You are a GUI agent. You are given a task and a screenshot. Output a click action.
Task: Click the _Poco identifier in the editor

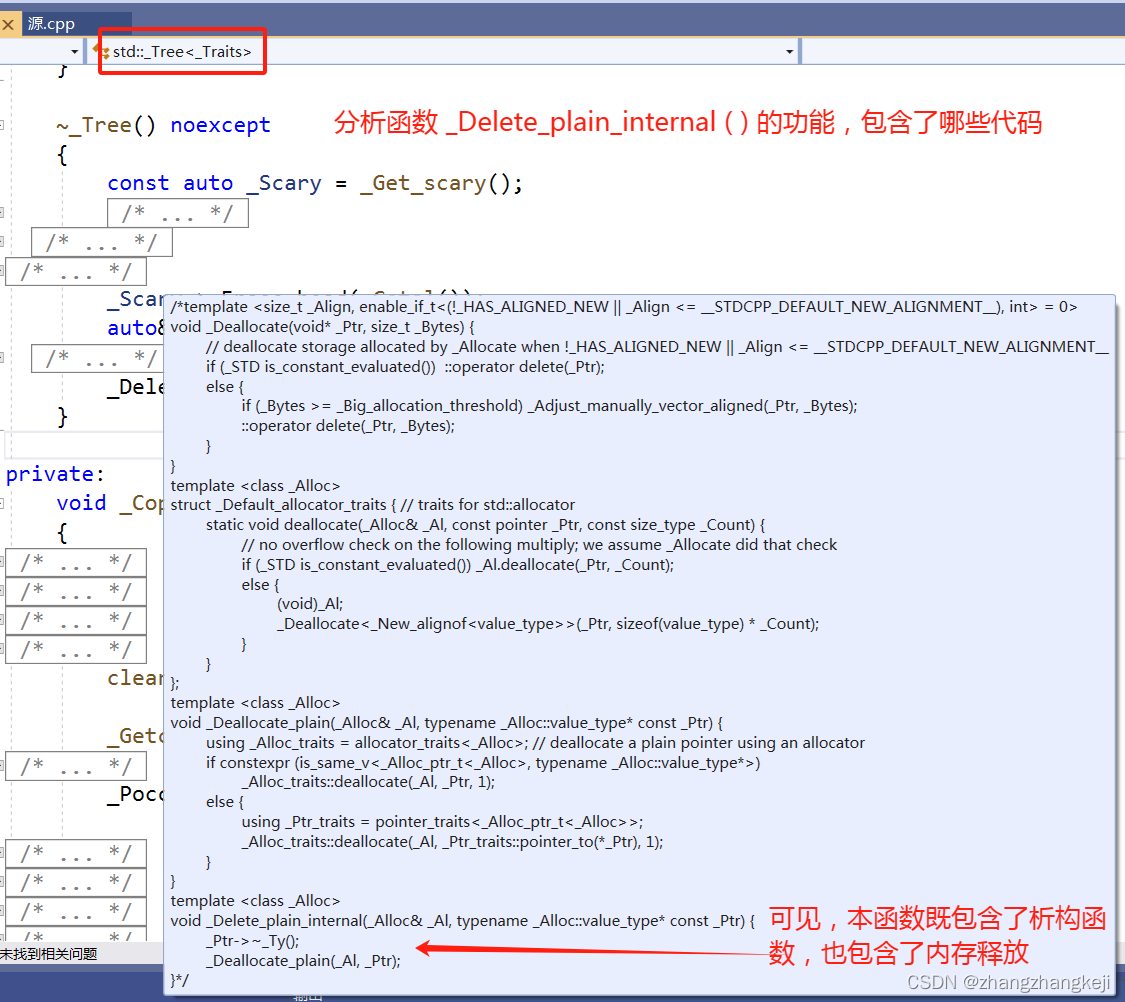(136, 794)
